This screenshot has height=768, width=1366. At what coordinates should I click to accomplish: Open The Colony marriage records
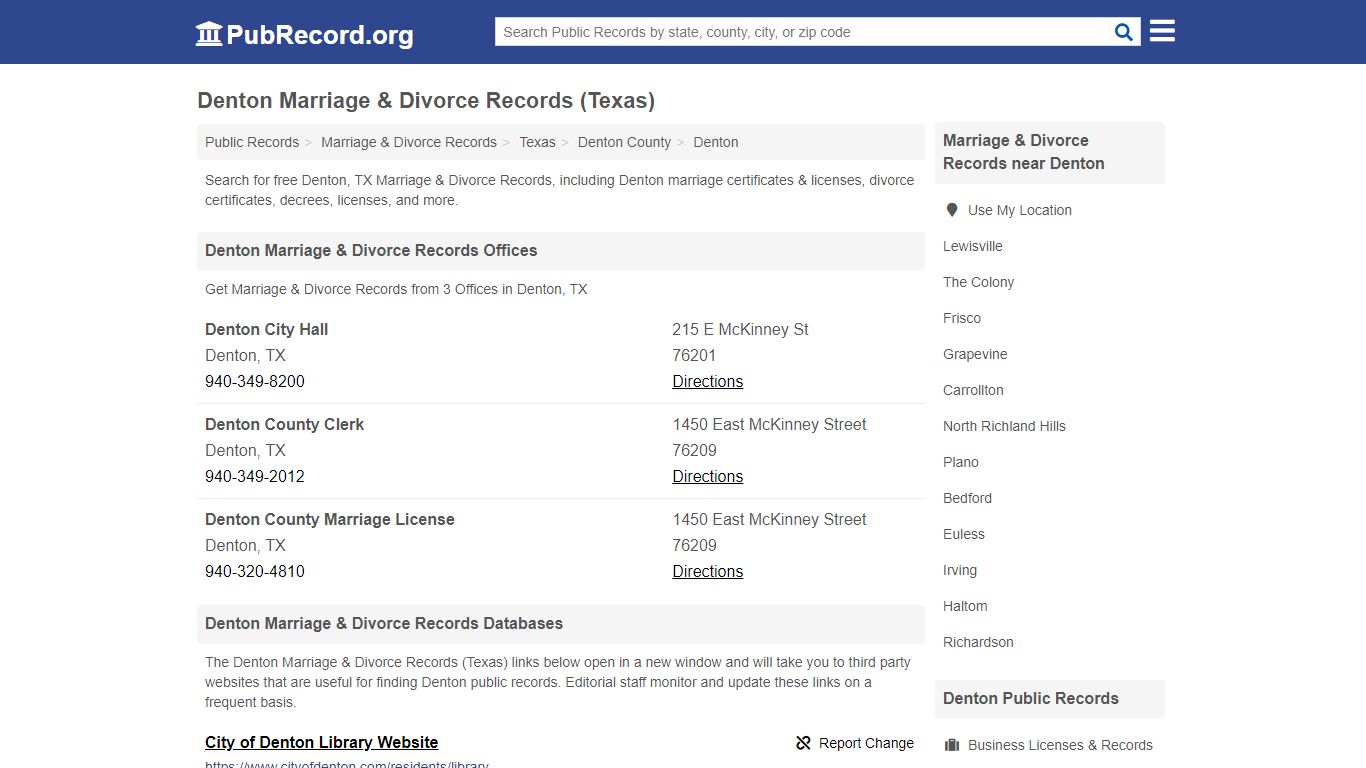point(979,282)
